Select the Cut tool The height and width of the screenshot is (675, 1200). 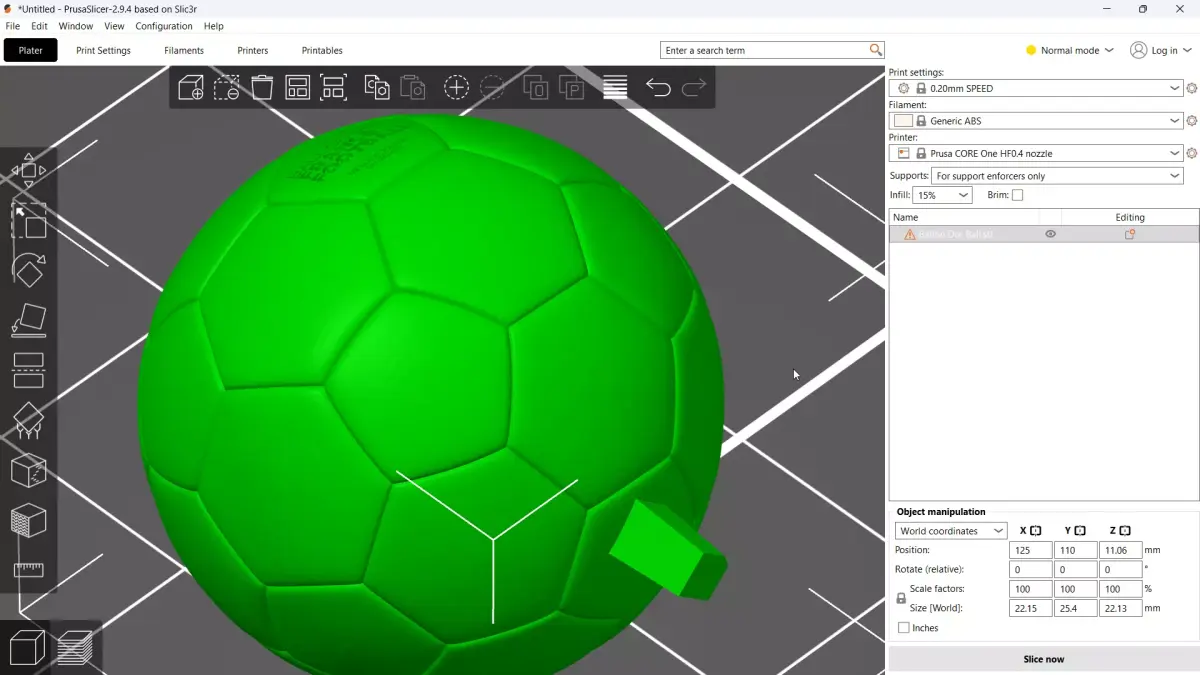pyautogui.click(x=28, y=370)
